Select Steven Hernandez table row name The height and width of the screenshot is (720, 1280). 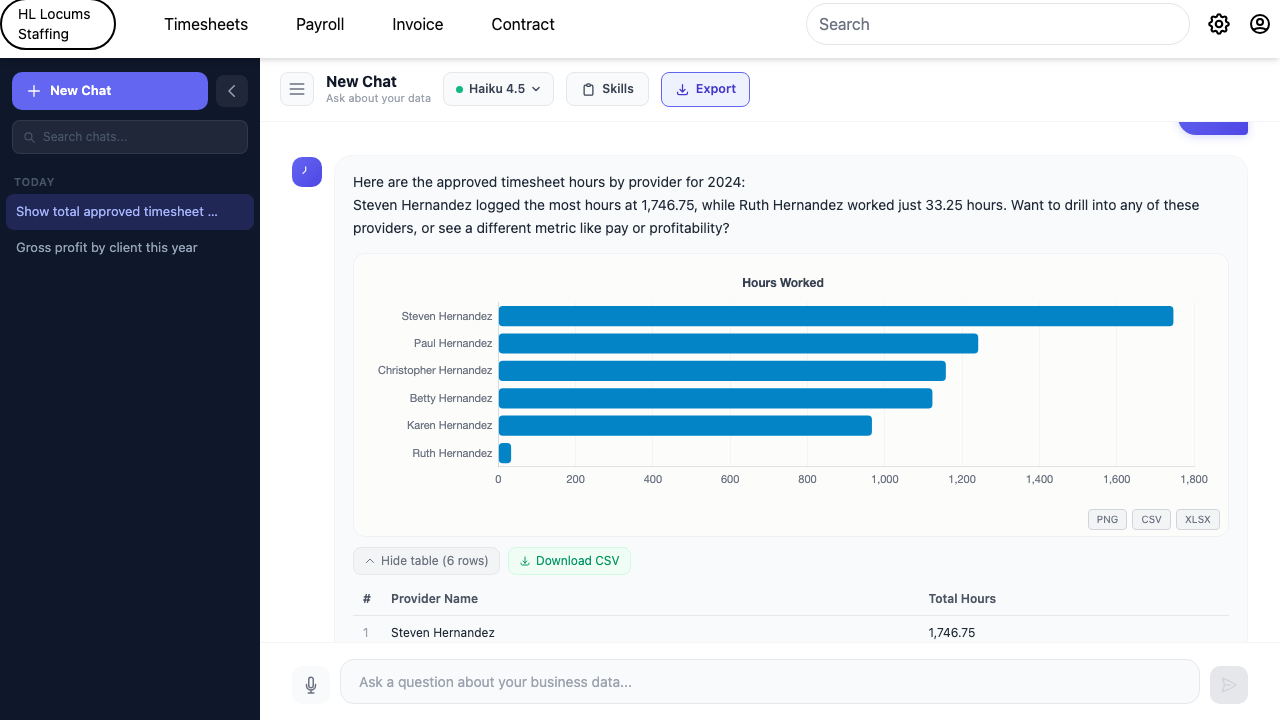(443, 633)
